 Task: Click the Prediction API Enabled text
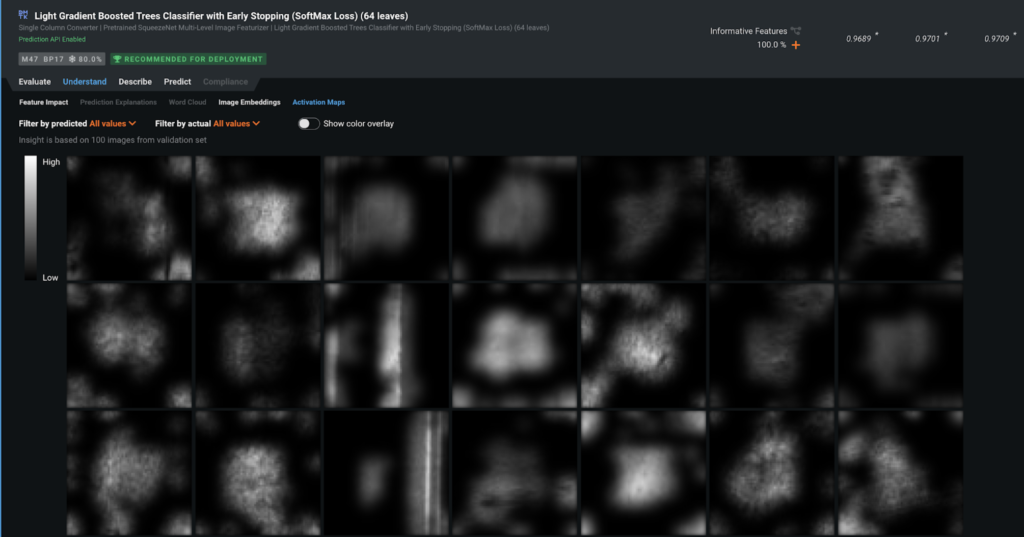[x=52, y=39]
